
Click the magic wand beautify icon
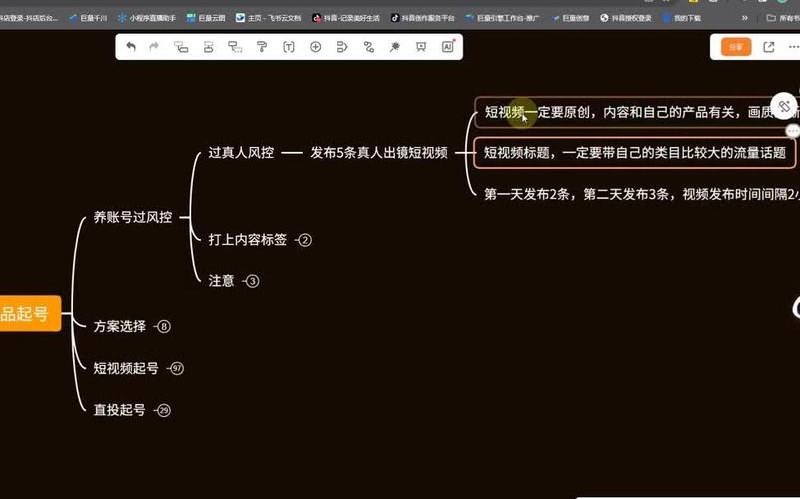395,47
